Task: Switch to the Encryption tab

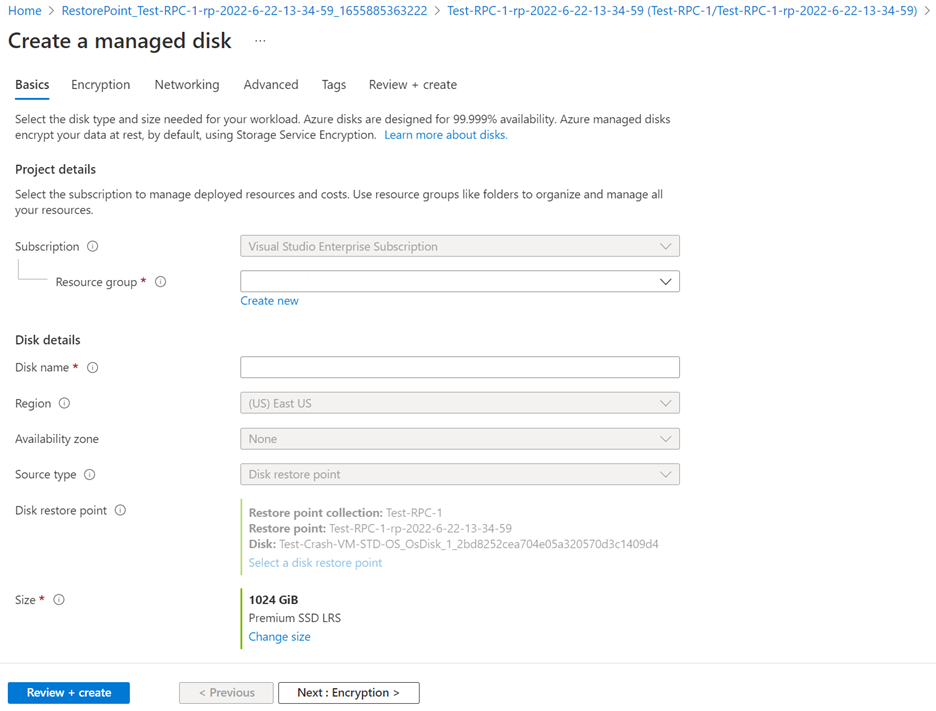Action: pyautogui.click(x=100, y=85)
